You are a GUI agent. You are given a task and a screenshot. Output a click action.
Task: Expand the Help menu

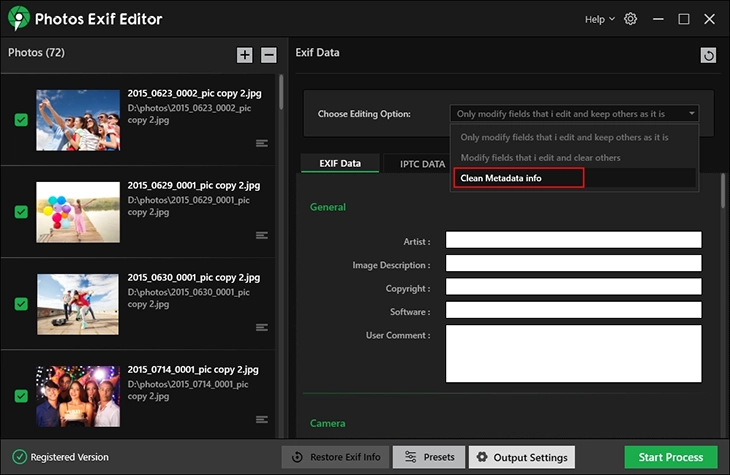[599, 19]
